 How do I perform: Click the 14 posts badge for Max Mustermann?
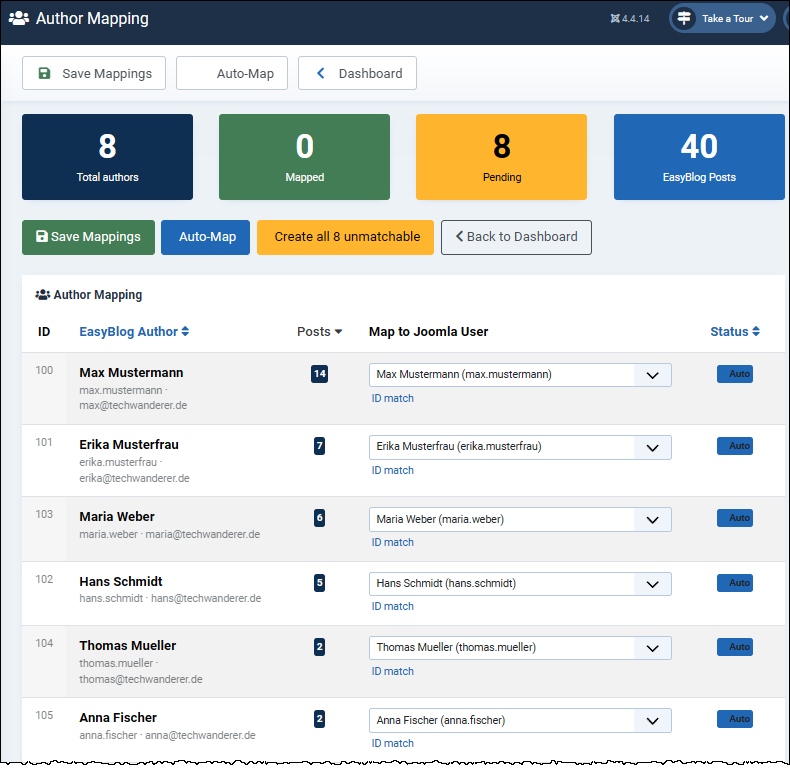coord(319,374)
